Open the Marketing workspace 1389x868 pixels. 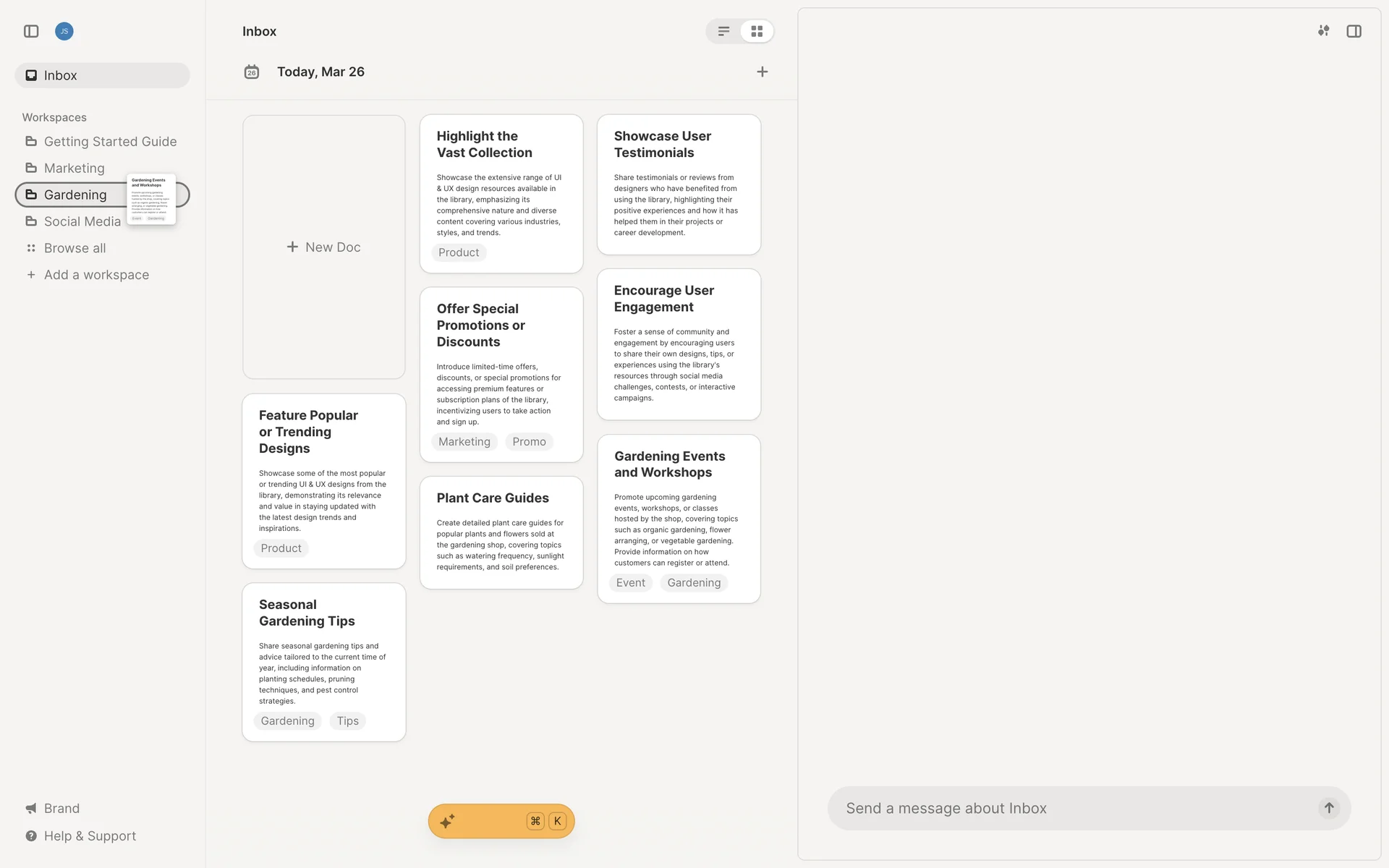74,168
